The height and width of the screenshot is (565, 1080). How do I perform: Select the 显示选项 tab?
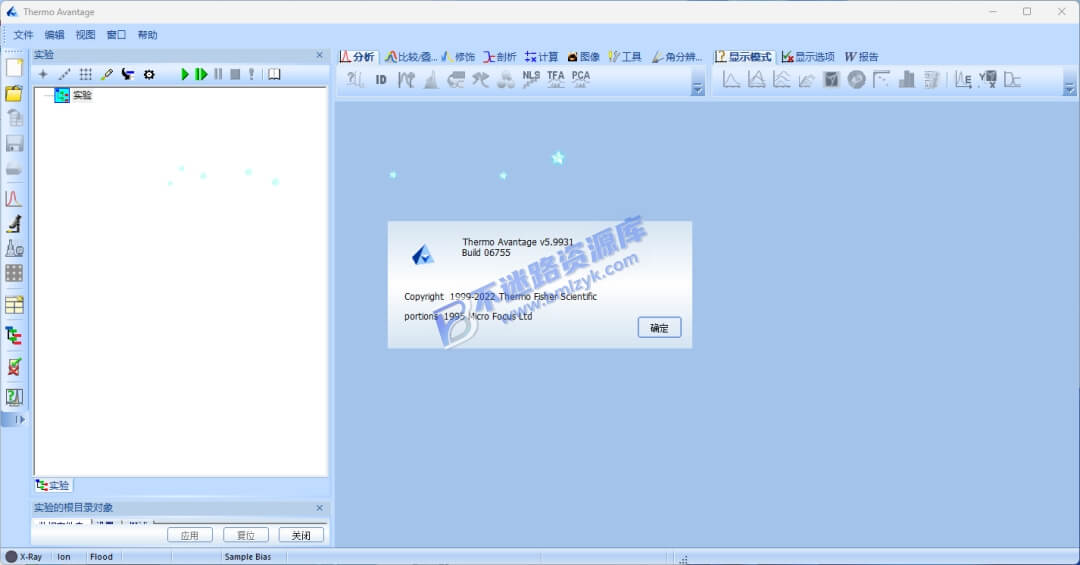coord(808,56)
